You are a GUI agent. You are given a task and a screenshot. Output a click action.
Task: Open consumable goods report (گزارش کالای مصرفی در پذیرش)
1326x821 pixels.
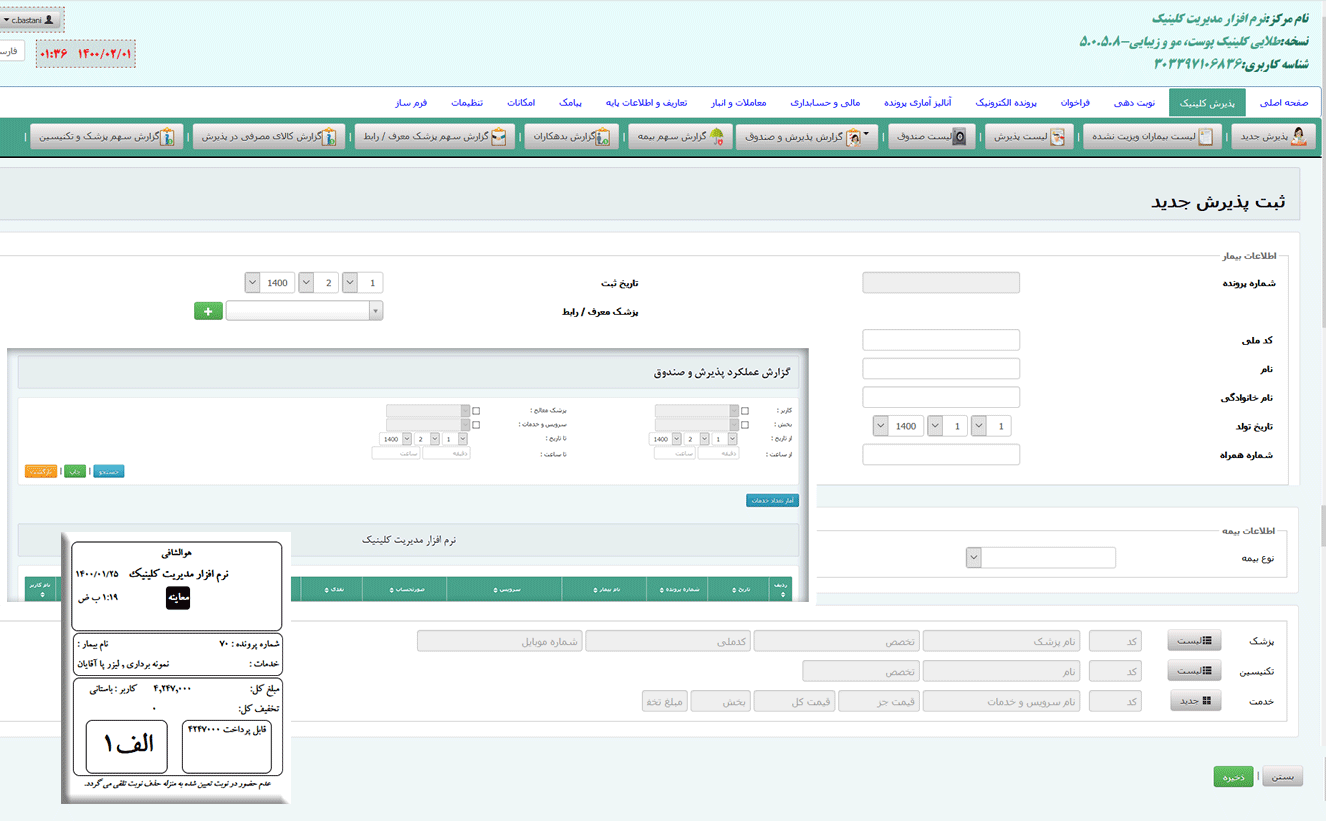[269, 137]
